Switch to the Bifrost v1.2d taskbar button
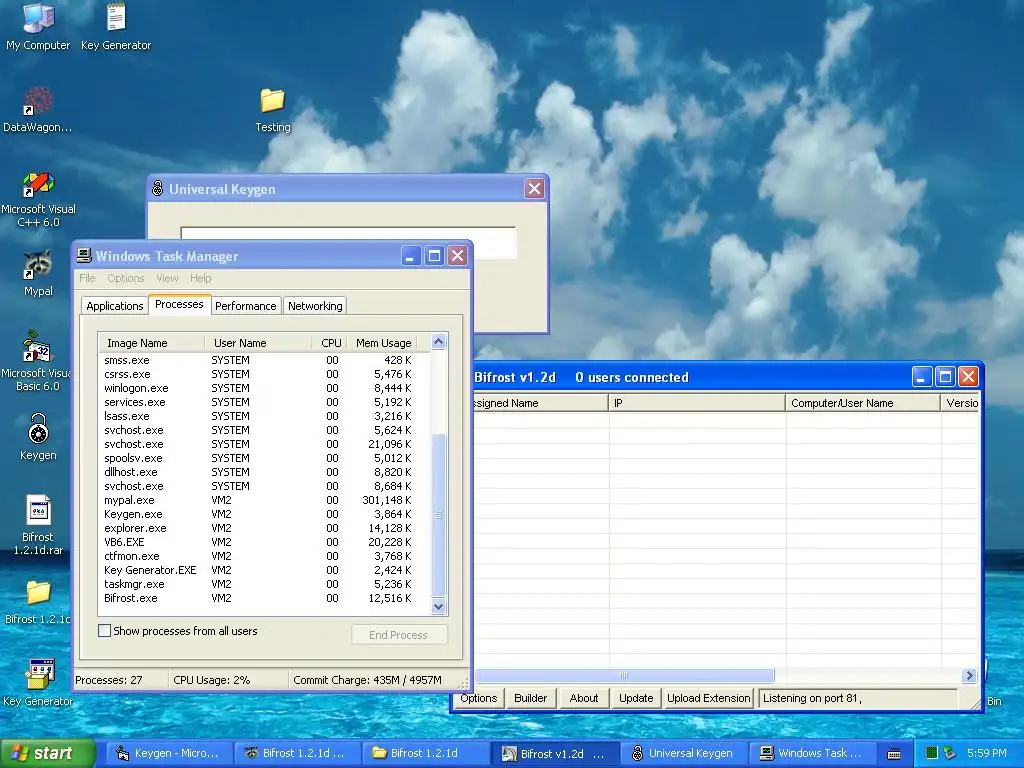 coord(552,753)
